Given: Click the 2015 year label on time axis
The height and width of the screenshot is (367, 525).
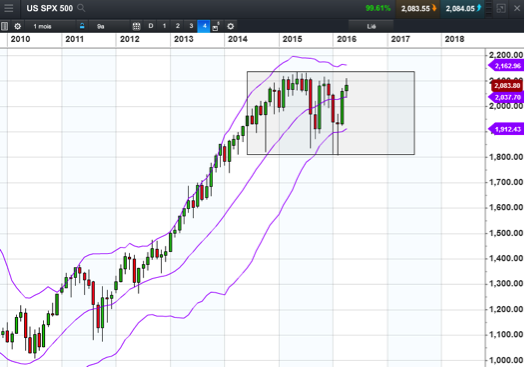Looking at the screenshot, I should pyautogui.click(x=292, y=39).
